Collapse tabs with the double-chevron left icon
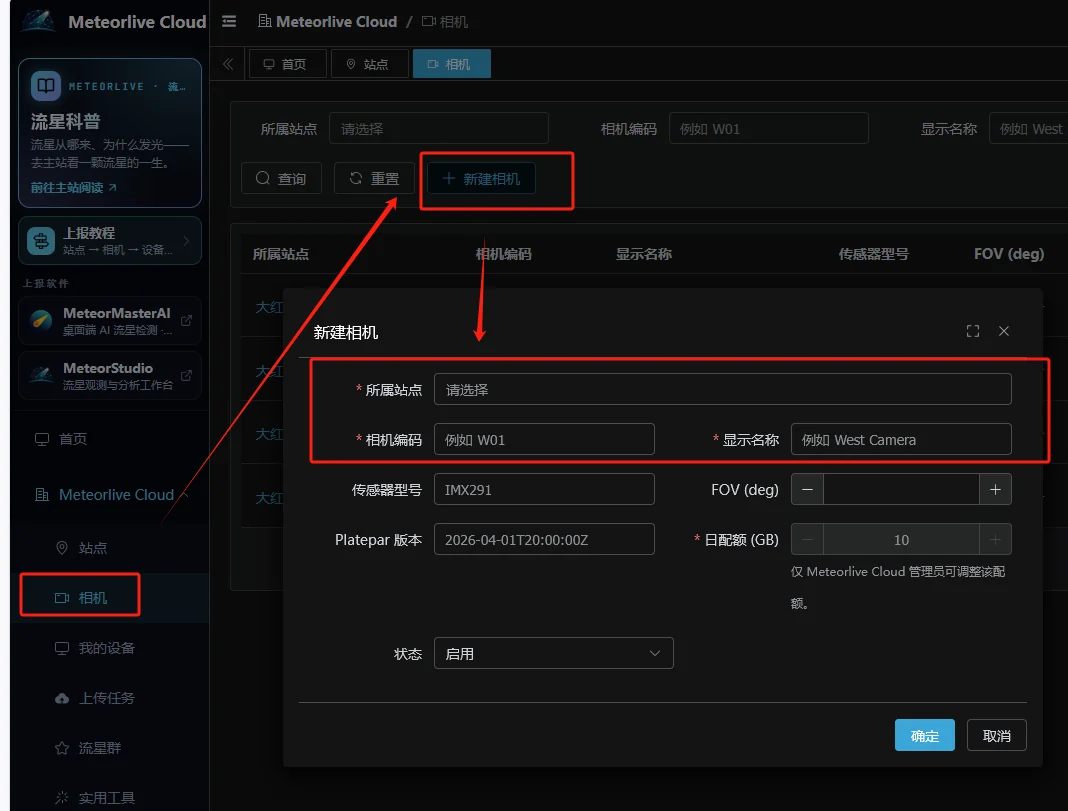The height and width of the screenshot is (811, 1068). [x=228, y=64]
